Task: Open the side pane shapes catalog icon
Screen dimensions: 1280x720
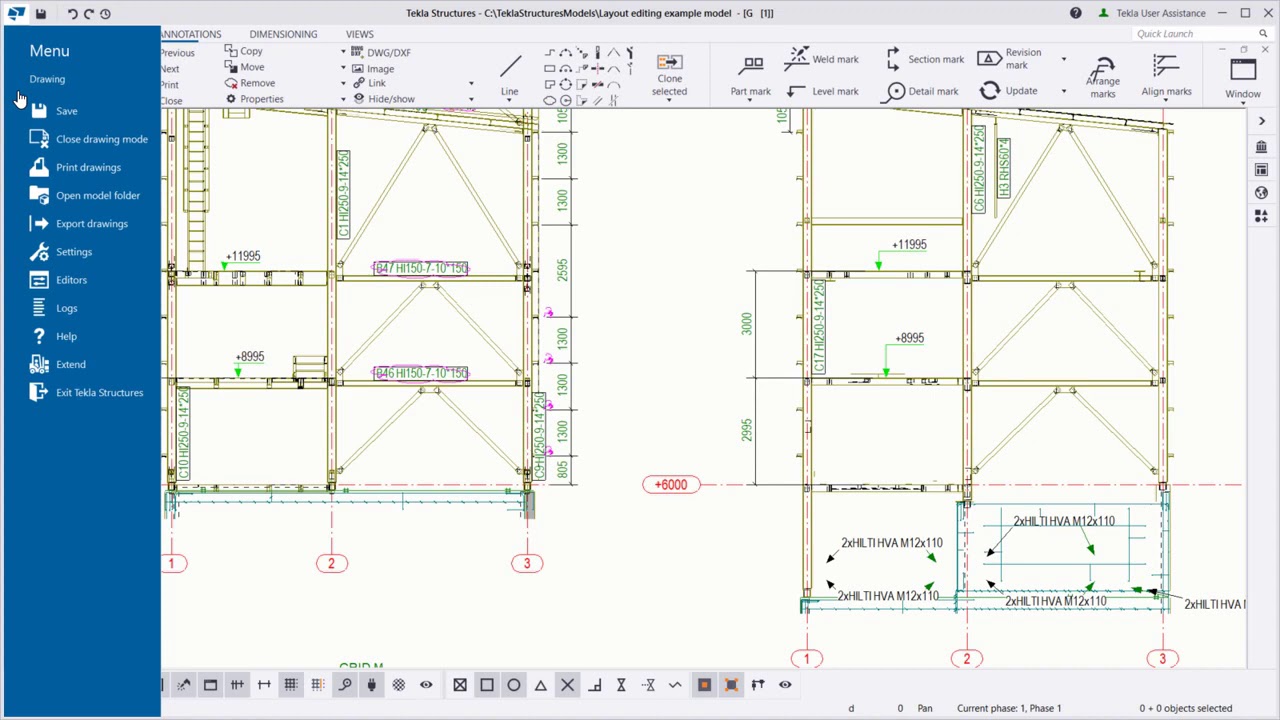Action: (x=1262, y=216)
